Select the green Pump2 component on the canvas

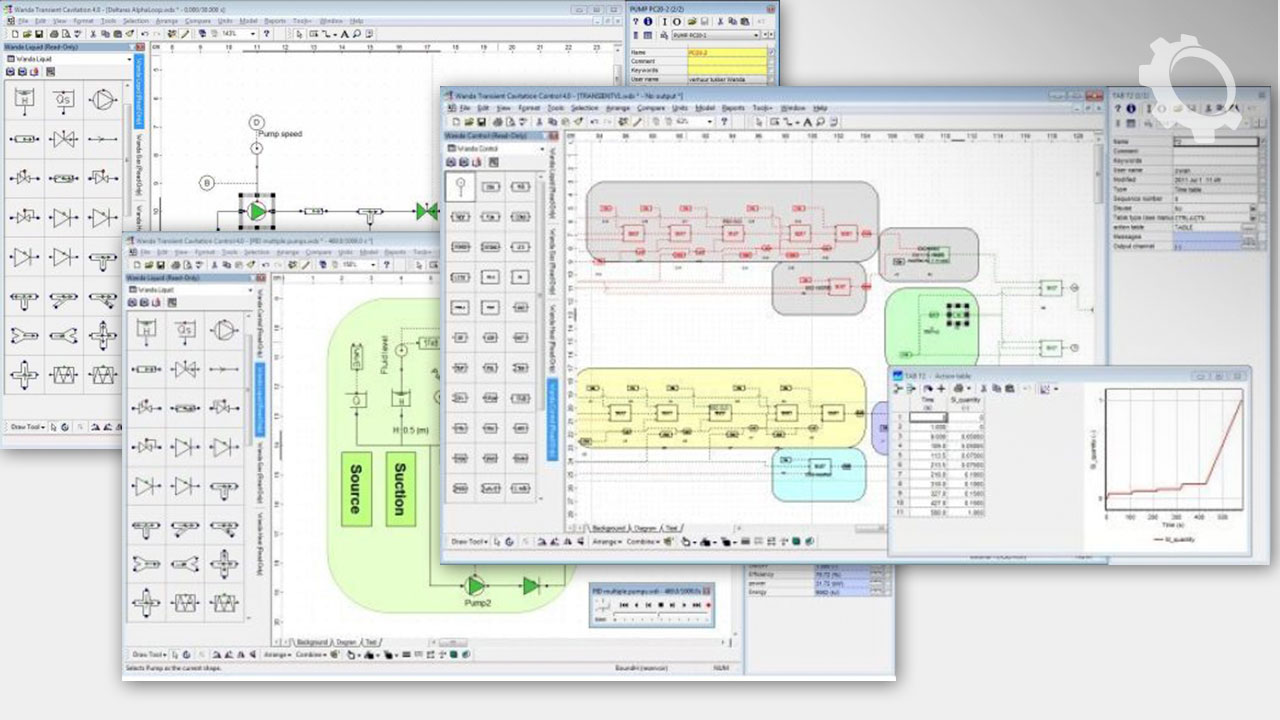[476, 585]
